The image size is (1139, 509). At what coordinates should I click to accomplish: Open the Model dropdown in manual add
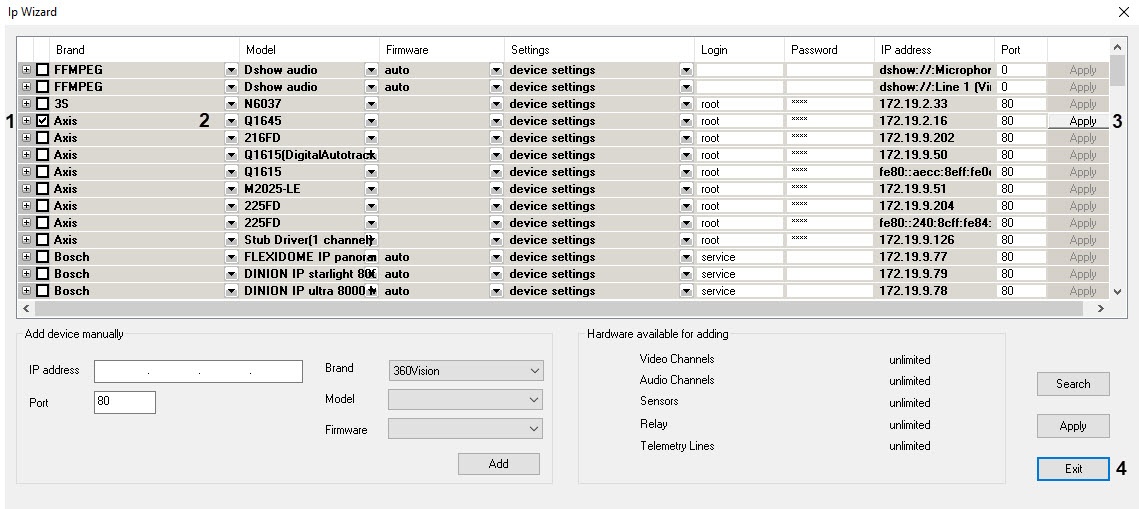click(x=465, y=400)
